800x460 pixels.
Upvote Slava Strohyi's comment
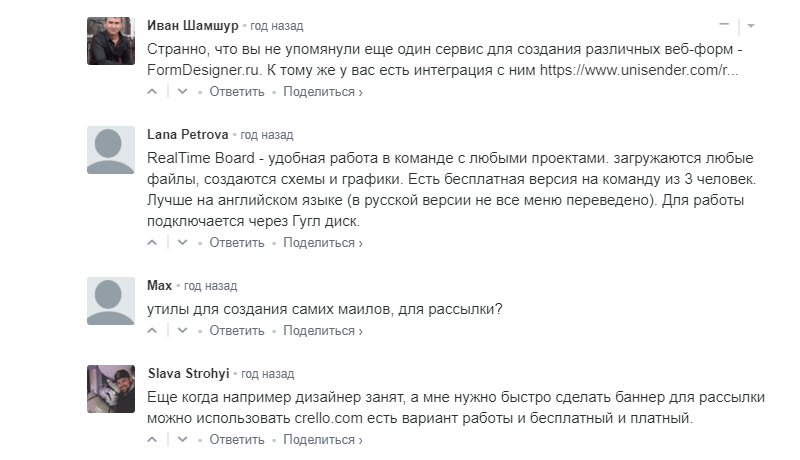coord(152,440)
